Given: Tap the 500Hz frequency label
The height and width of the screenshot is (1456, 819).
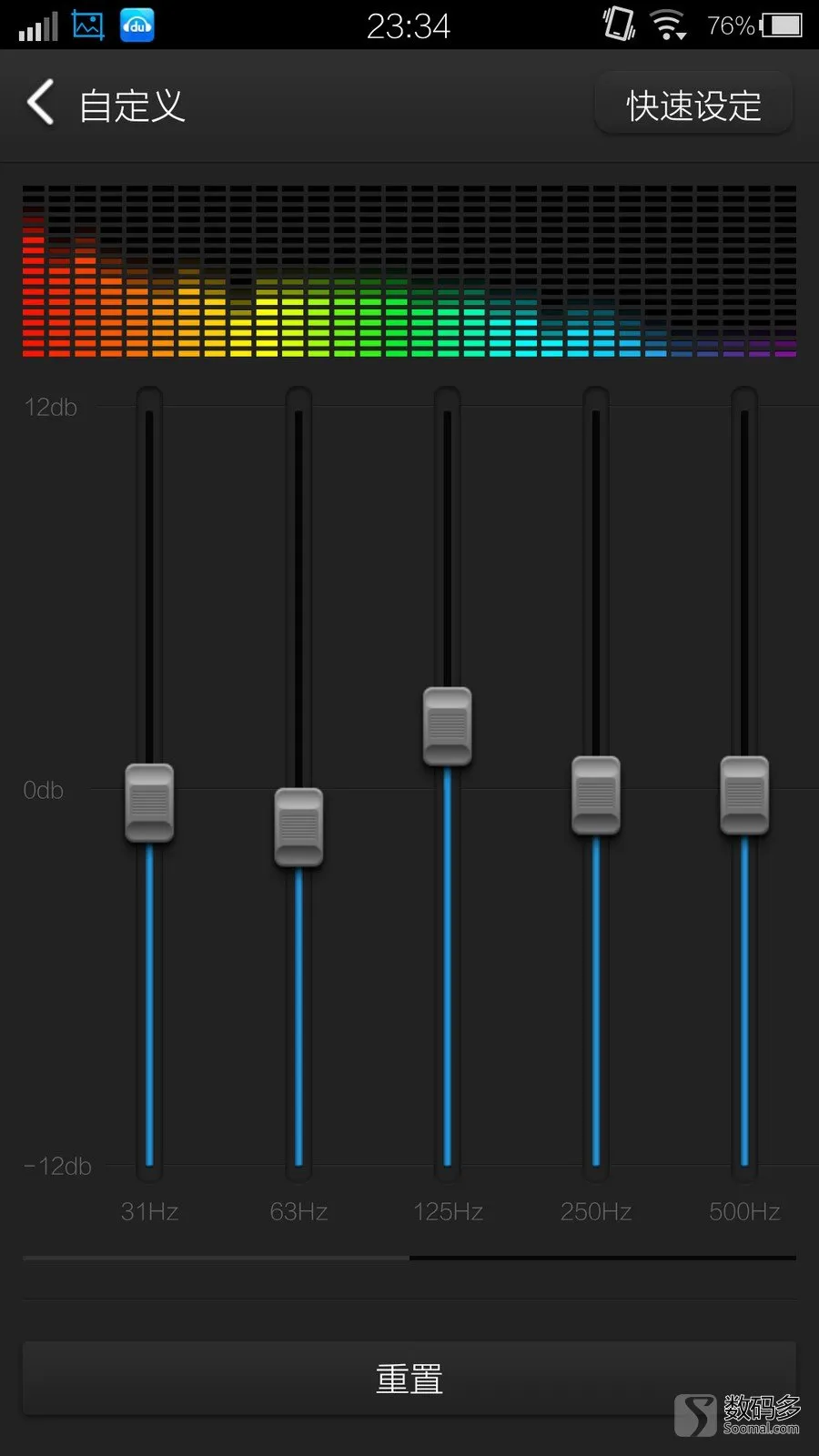Looking at the screenshot, I should click(744, 1212).
